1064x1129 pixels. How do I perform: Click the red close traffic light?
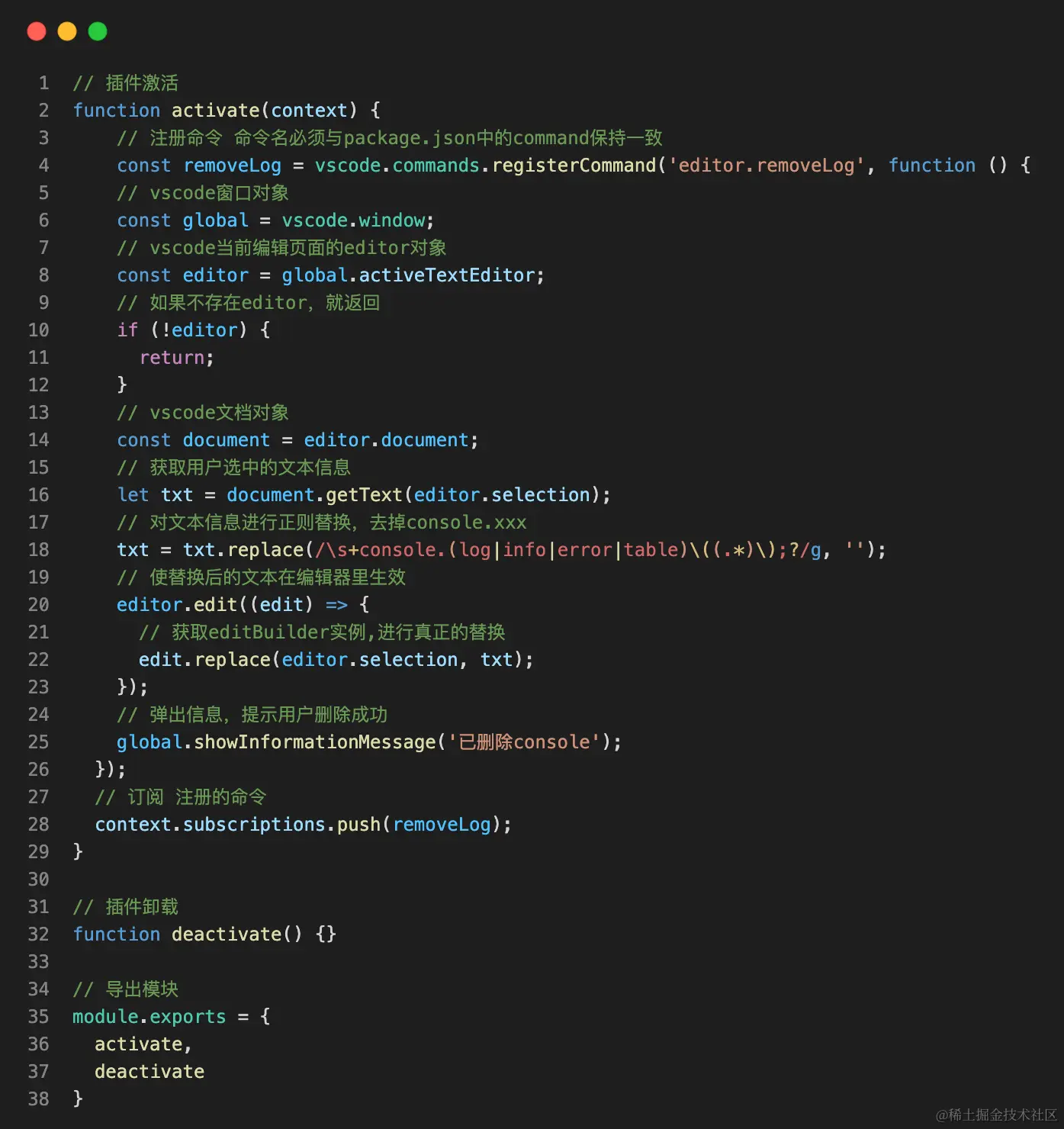click(36, 31)
